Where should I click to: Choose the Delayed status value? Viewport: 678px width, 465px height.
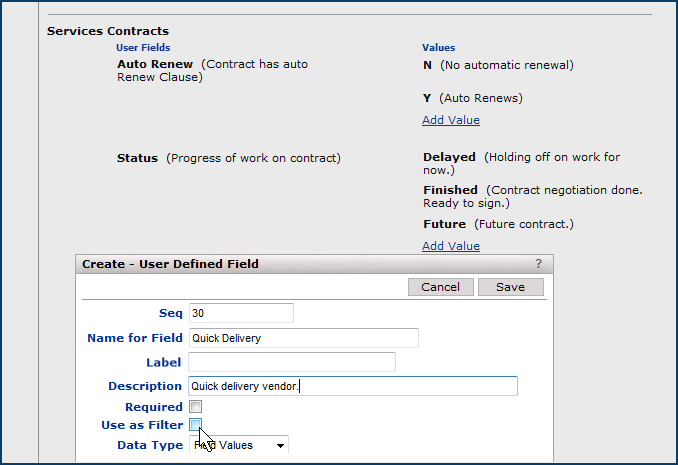point(449,157)
